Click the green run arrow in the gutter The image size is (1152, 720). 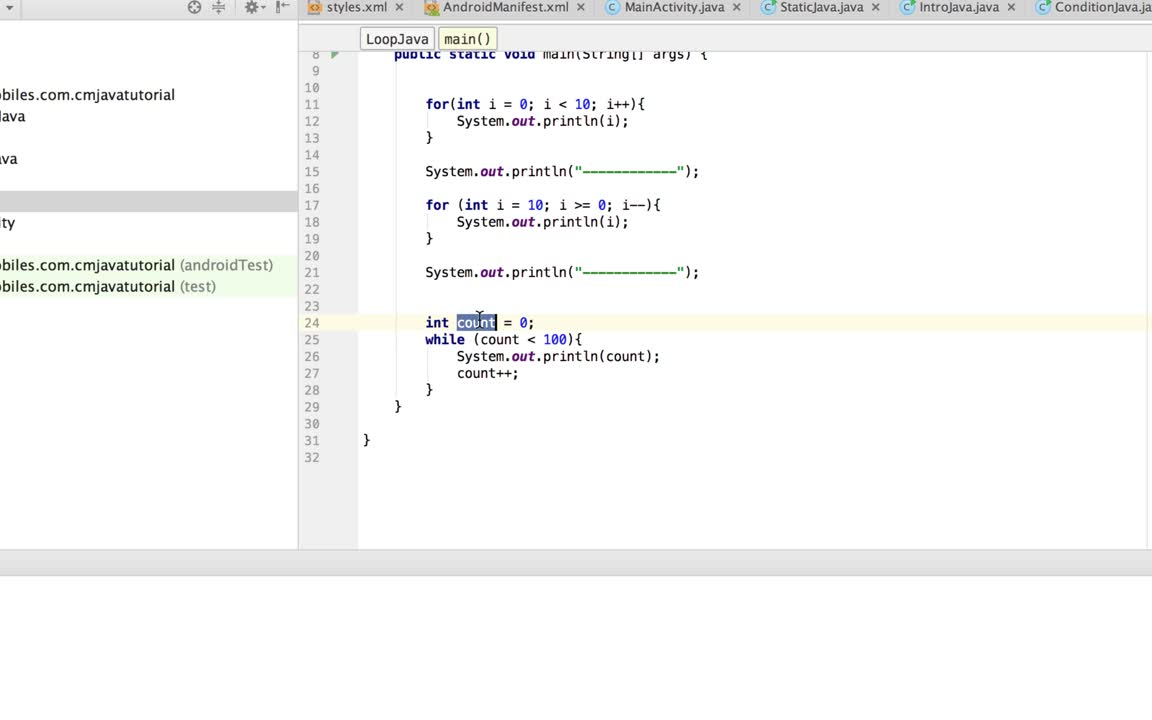coord(335,54)
